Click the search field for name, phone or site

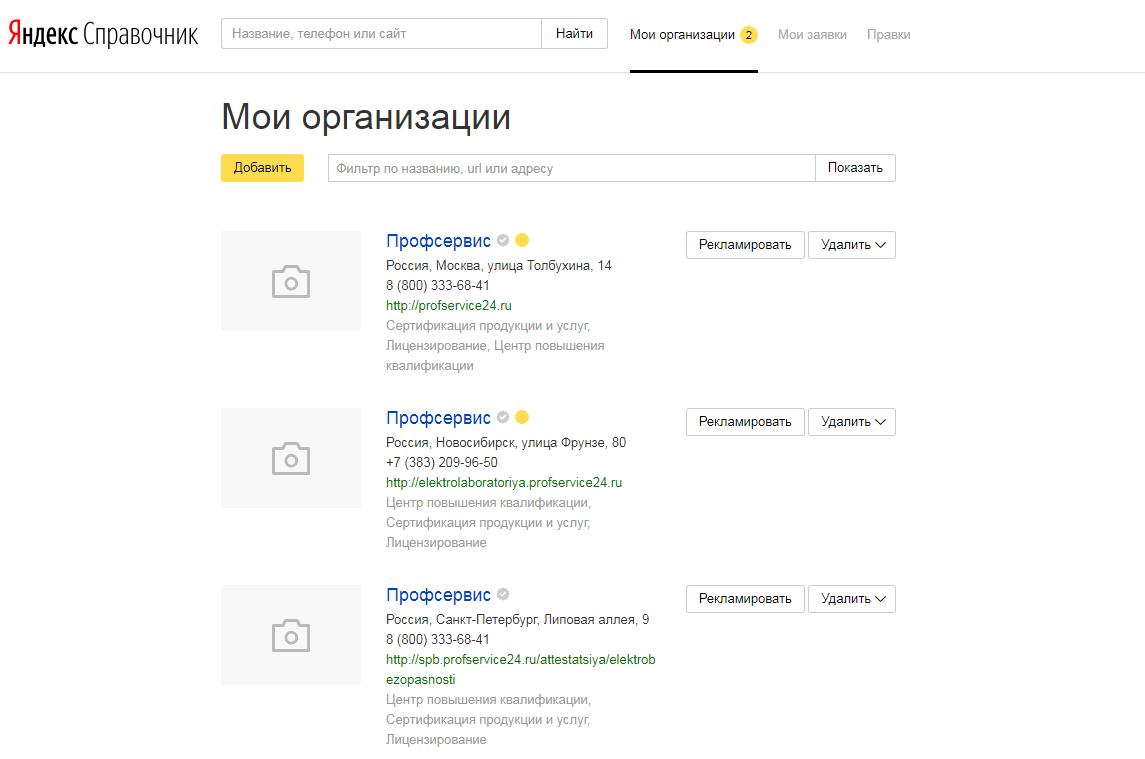[x=381, y=34]
